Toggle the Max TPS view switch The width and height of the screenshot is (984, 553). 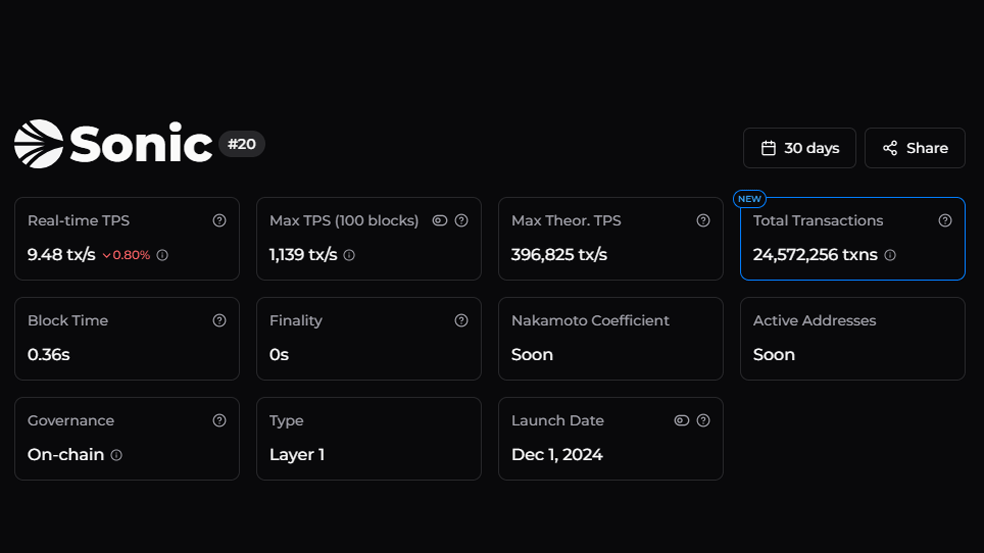(440, 220)
